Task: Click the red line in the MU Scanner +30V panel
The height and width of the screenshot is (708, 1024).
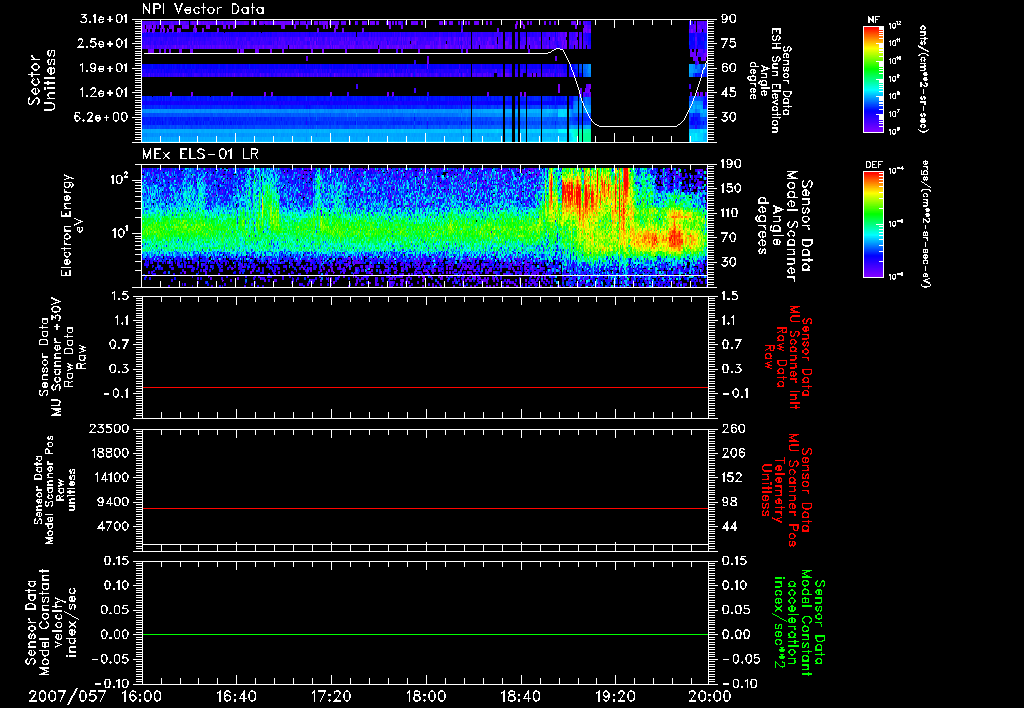Action: (x=425, y=387)
